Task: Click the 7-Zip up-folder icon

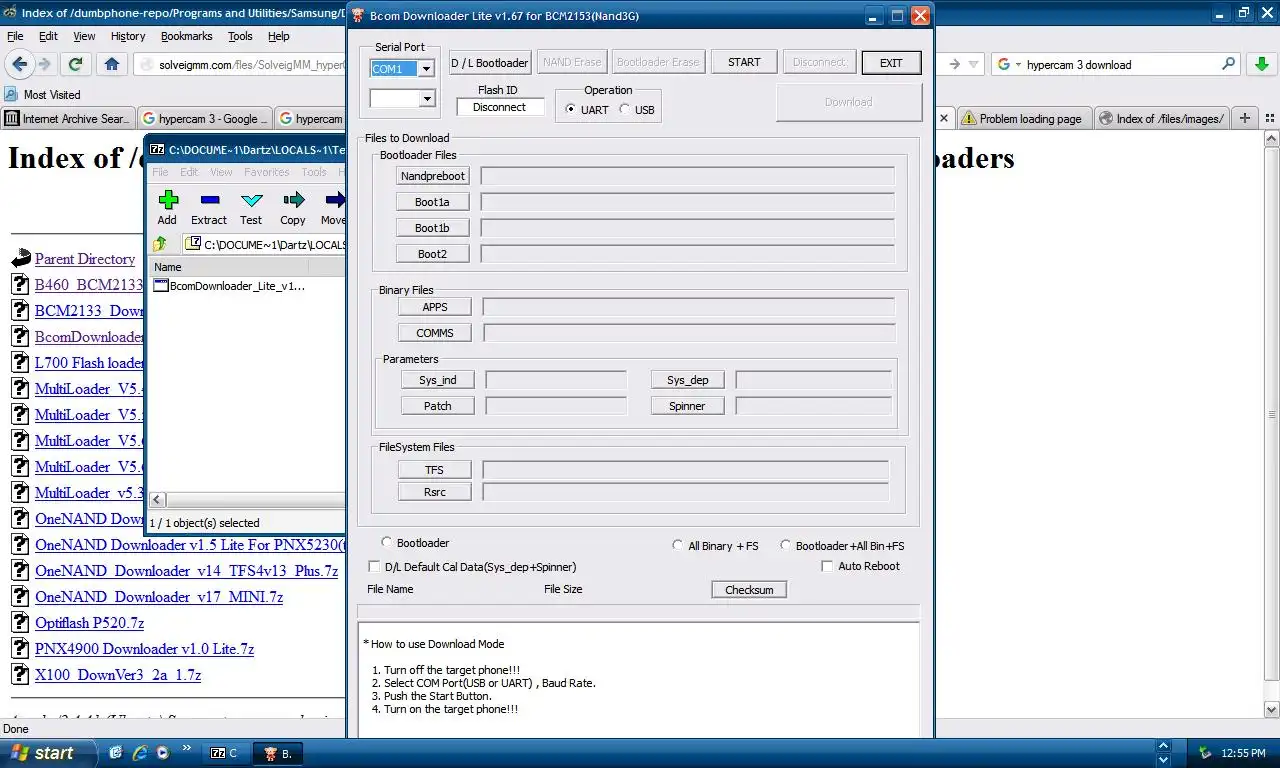Action: [x=160, y=244]
